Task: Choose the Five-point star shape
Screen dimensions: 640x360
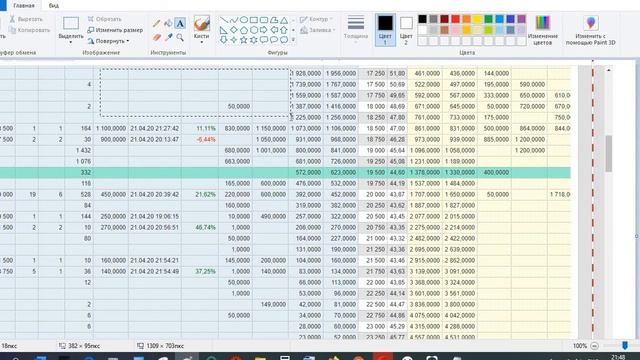Action: 244,40
